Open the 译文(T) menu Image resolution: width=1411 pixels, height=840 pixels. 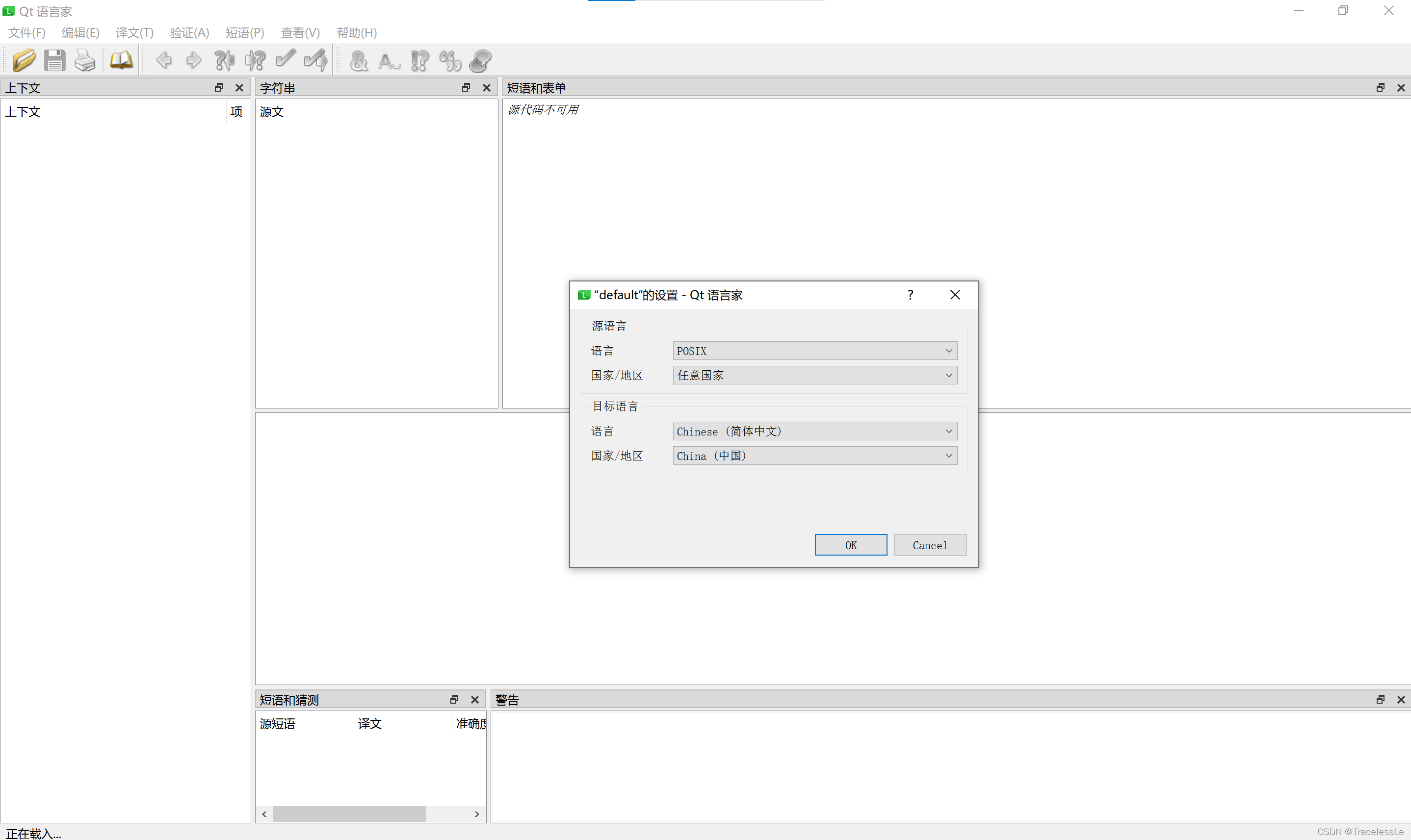[134, 33]
